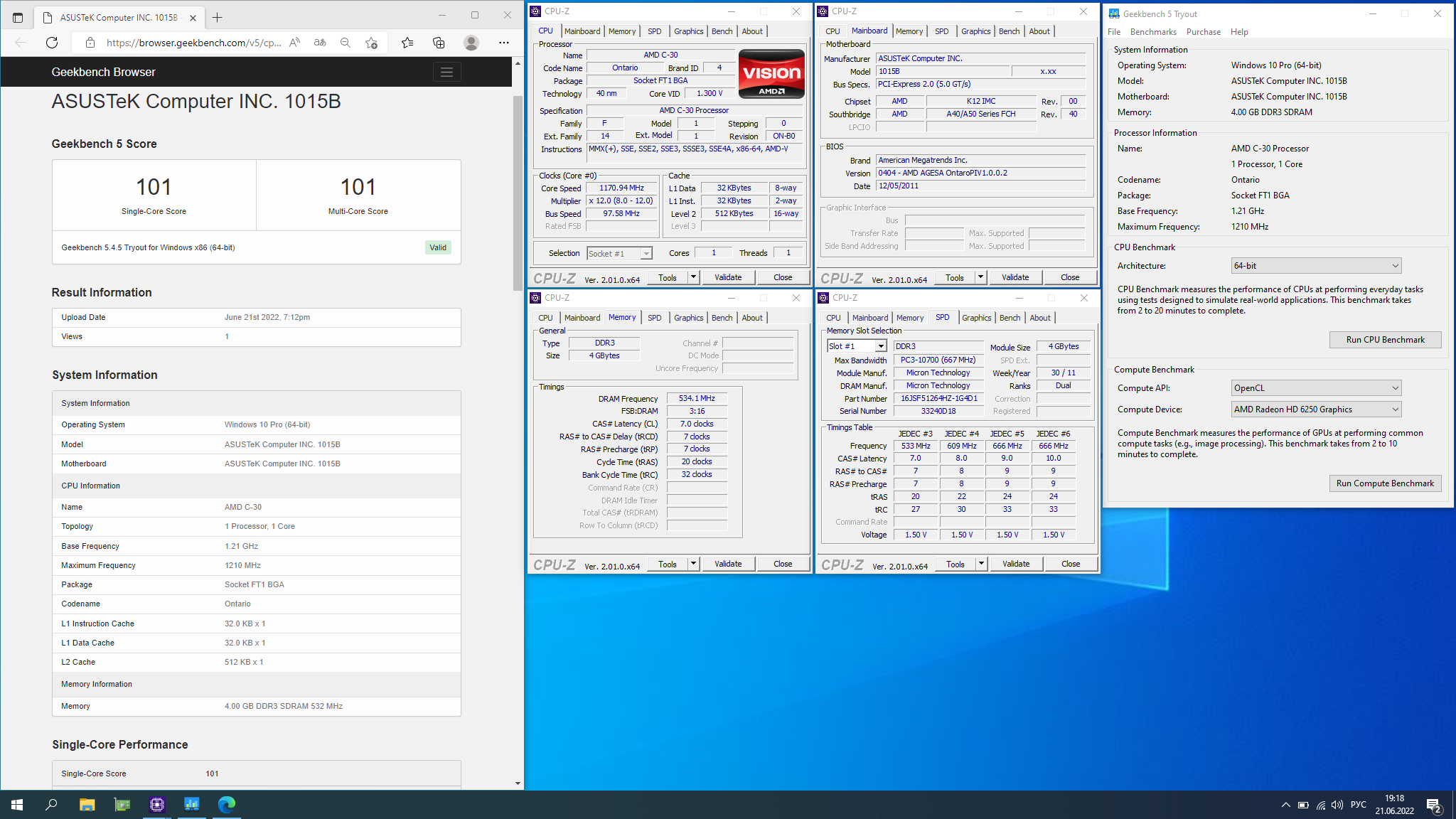Click Close in the Mainboard CPU-Z window
Viewport: 1456px width, 819px height.
tap(1070, 277)
